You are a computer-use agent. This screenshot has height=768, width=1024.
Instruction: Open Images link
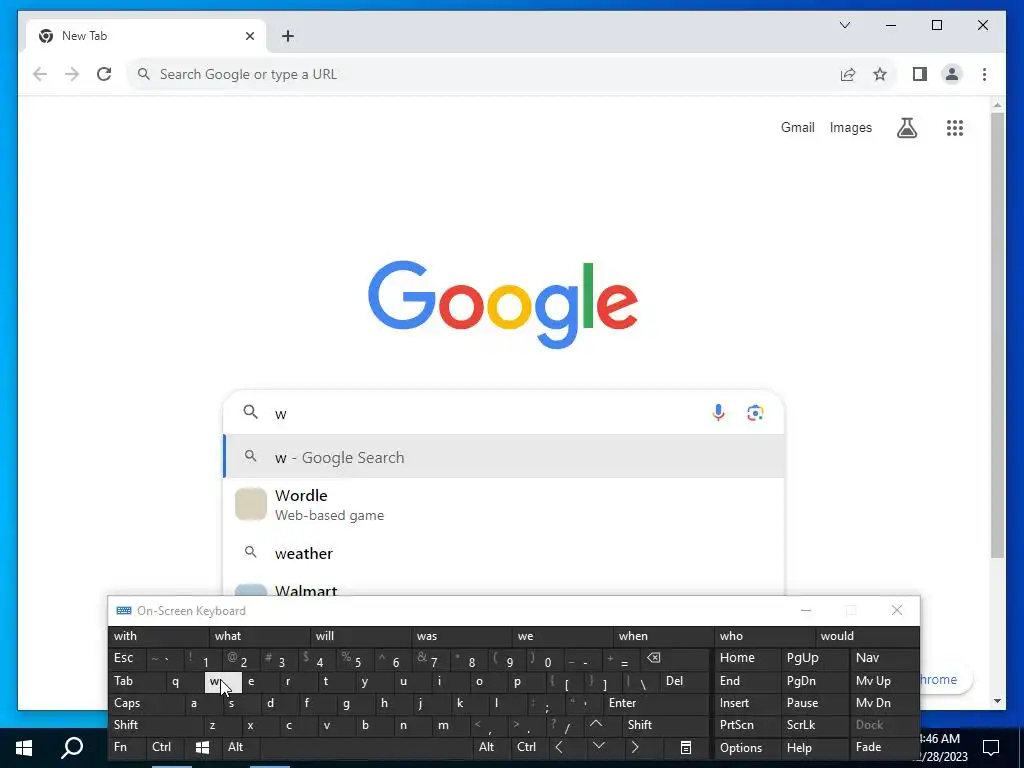coord(850,127)
